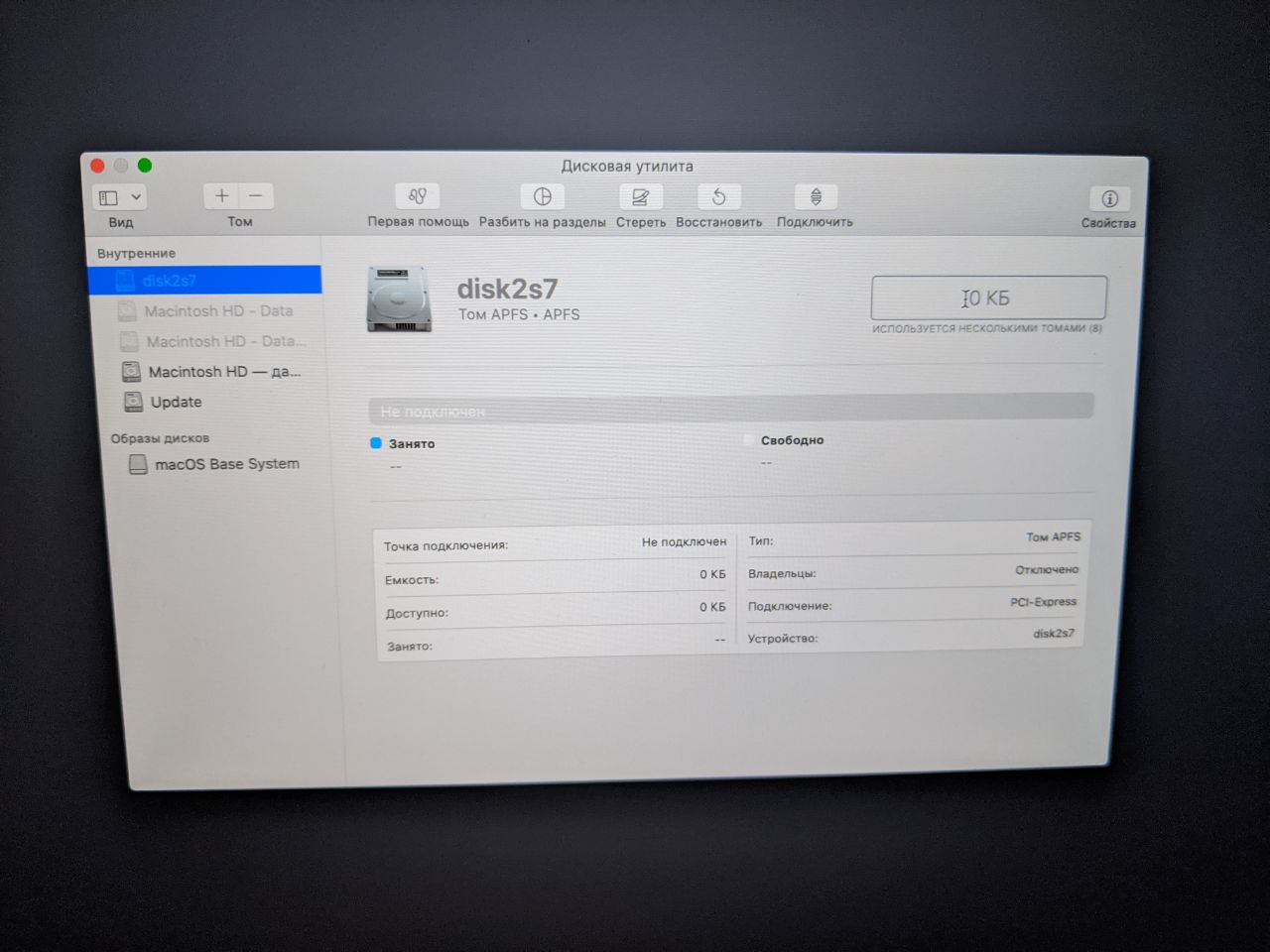
Task: Click the 0 КБ size box
Action: (x=988, y=297)
